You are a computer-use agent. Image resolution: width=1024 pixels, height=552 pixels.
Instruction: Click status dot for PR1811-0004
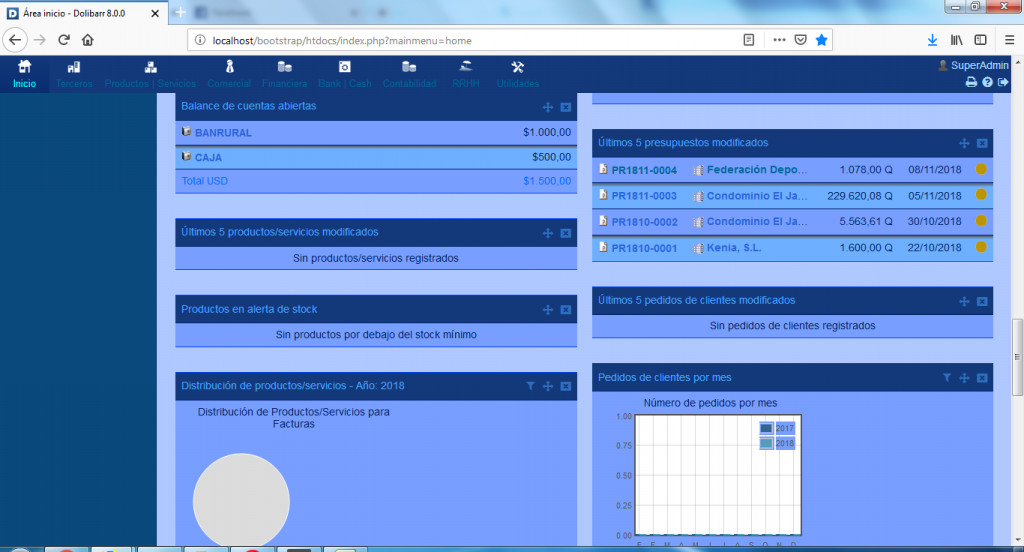pyautogui.click(x=981, y=169)
